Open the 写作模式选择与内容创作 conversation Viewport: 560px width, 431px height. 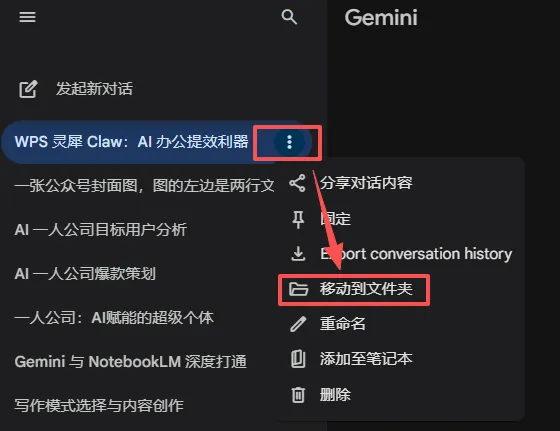(99, 406)
